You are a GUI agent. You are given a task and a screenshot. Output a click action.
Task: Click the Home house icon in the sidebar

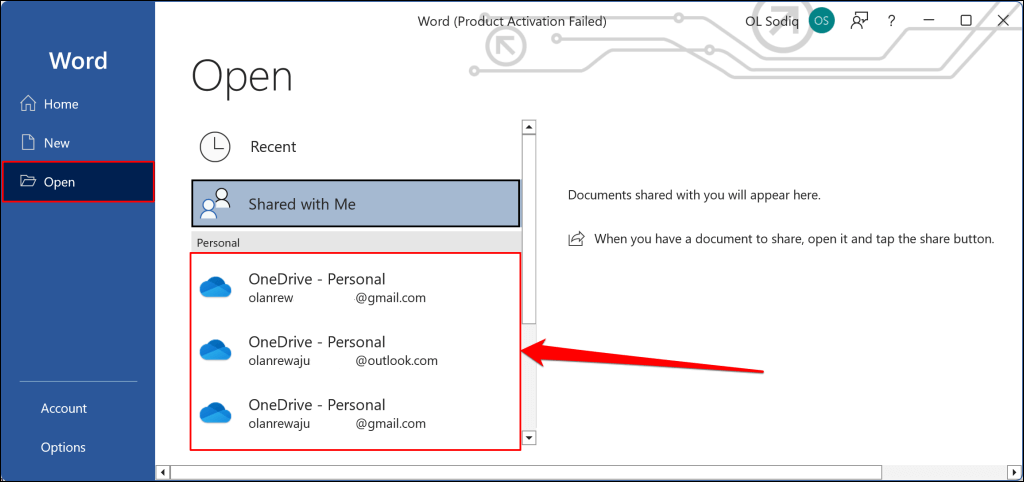[27, 104]
